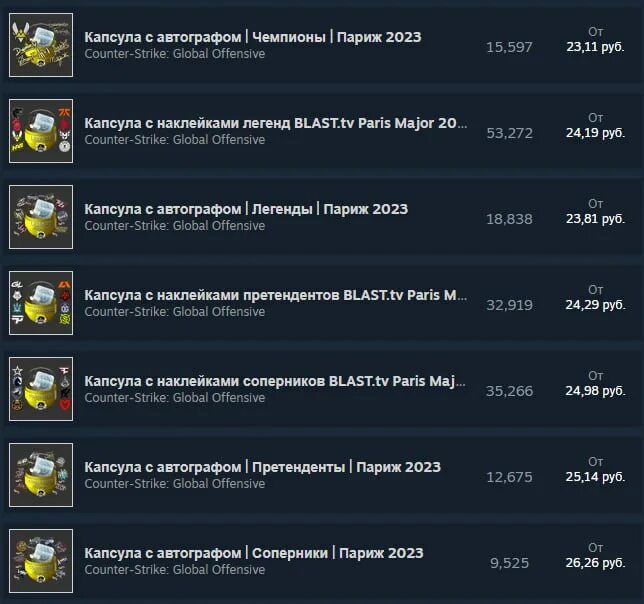Click 'Капсула с наклейками соперников' title
The width and height of the screenshot is (644, 604).
(x=275, y=381)
